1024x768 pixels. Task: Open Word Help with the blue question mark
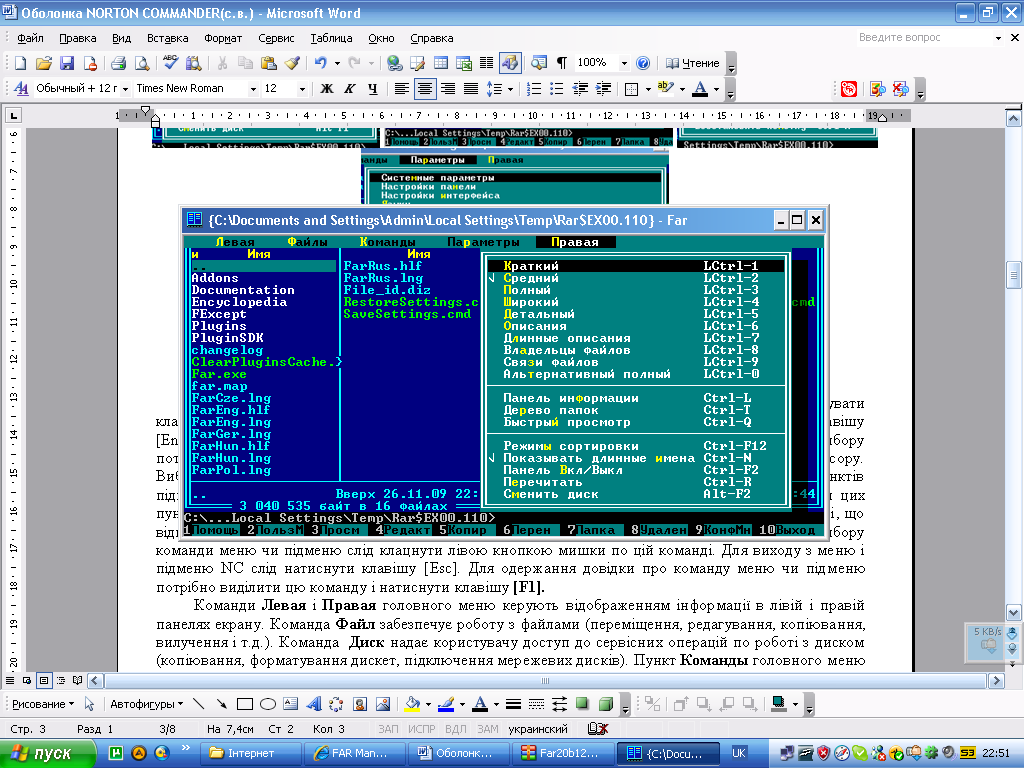(643, 63)
